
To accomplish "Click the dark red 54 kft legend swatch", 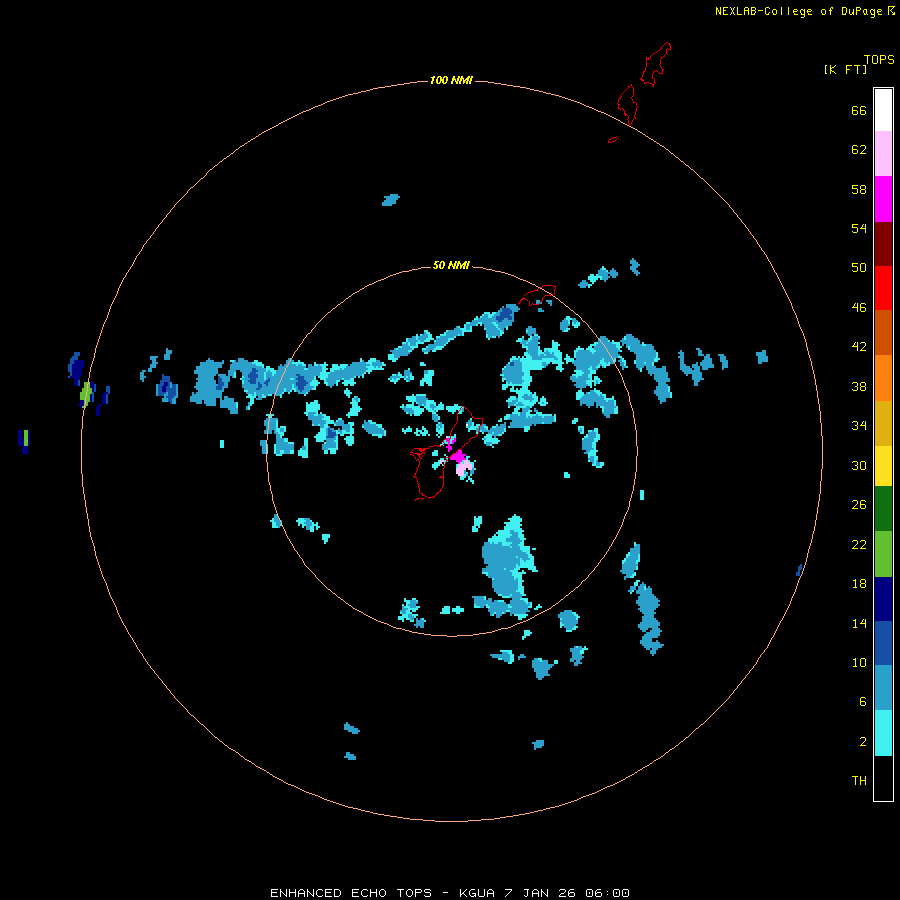I will click(x=883, y=244).
